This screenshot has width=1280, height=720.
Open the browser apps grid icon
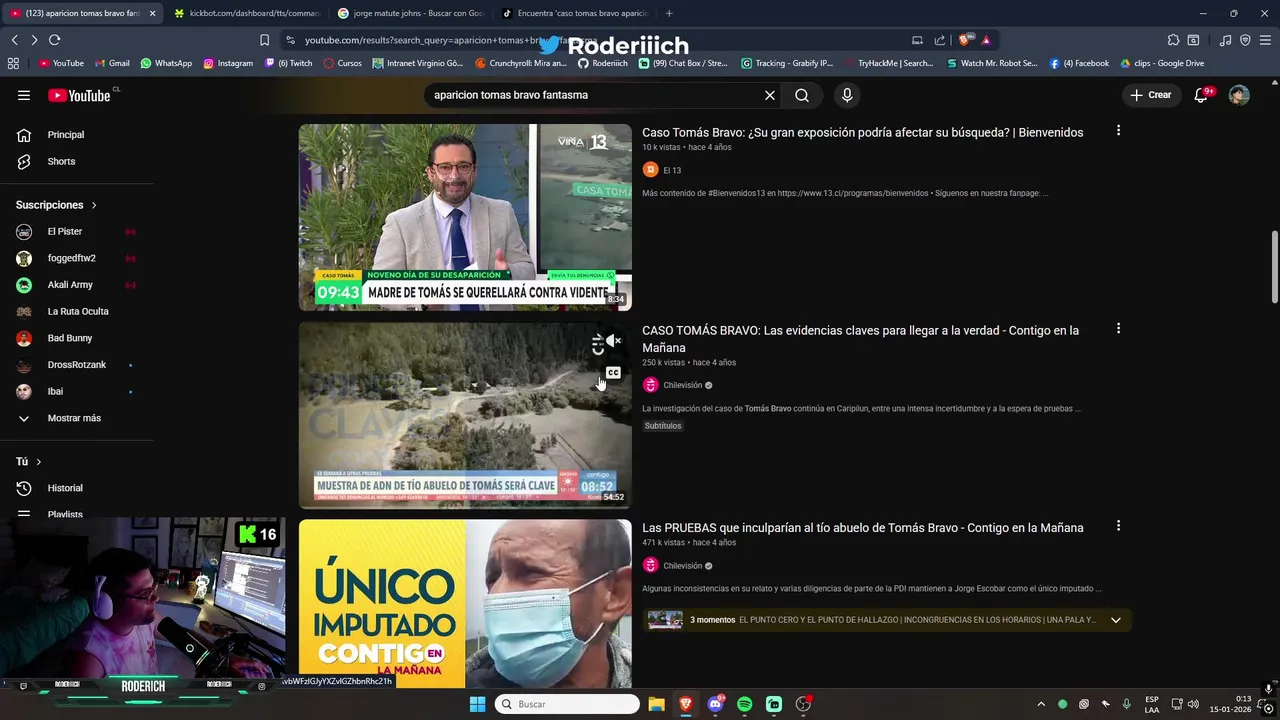coord(13,63)
